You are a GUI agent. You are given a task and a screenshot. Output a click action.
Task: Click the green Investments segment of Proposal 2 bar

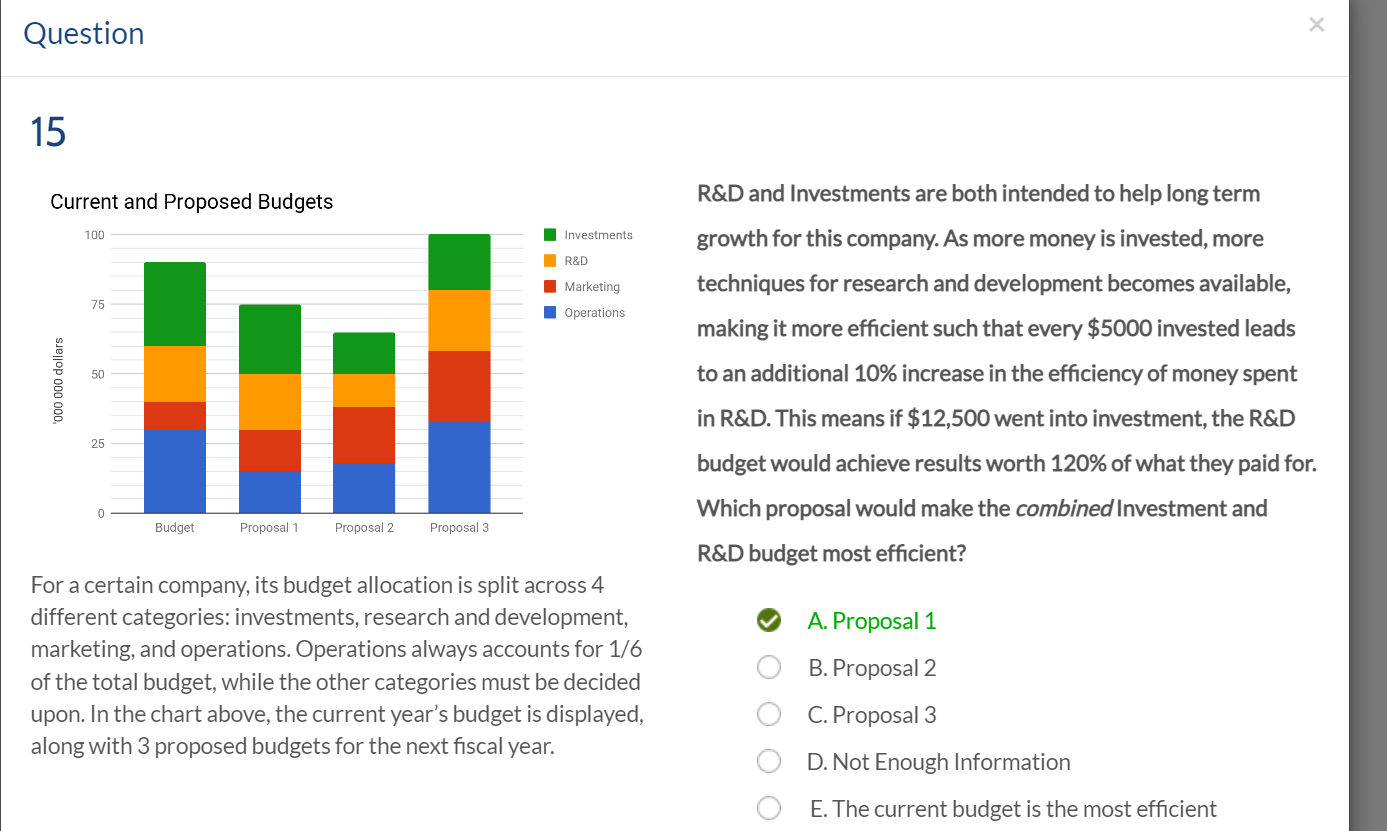(x=364, y=353)
